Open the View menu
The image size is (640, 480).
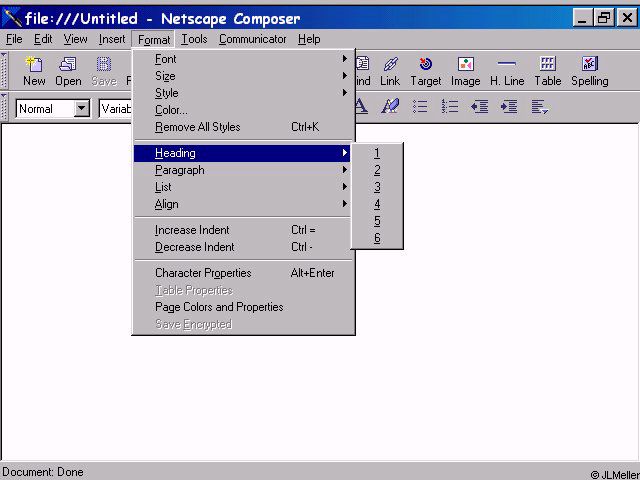pos(76,39)
